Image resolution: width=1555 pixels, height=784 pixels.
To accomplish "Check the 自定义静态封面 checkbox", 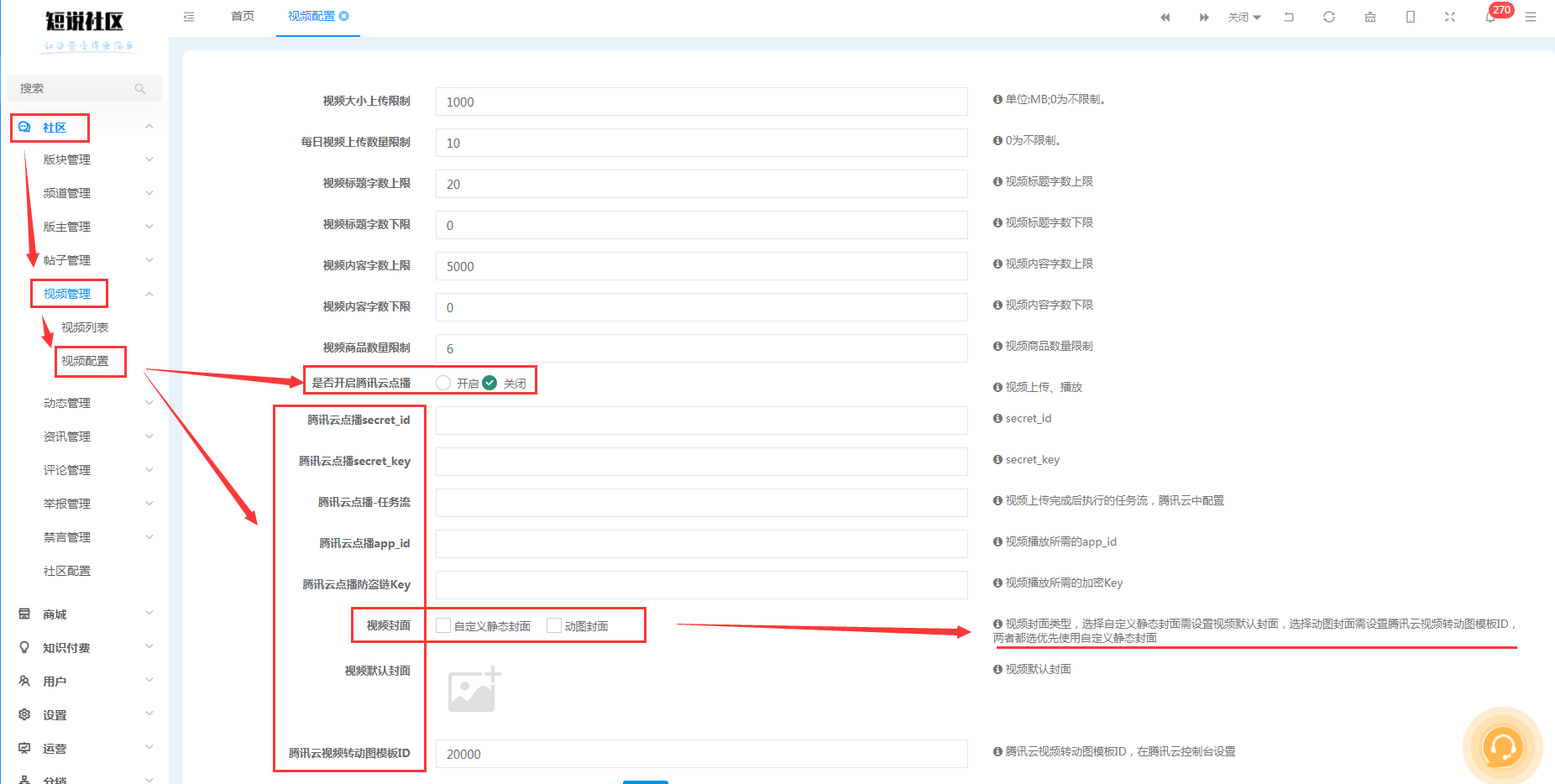I will 443,625.
